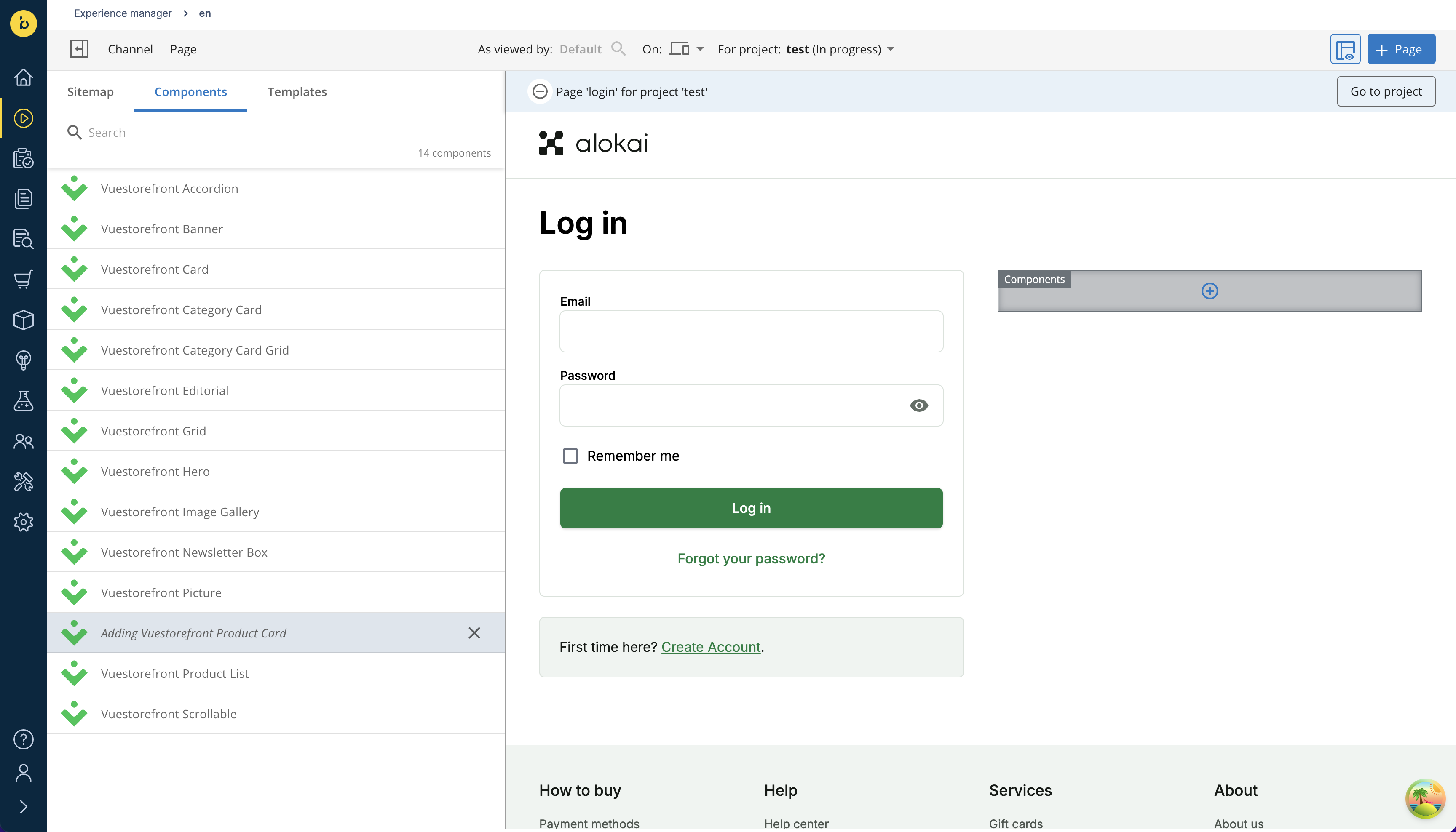Click the Email input field
This screenshot has width=1456, height=832.
point(751,331)
